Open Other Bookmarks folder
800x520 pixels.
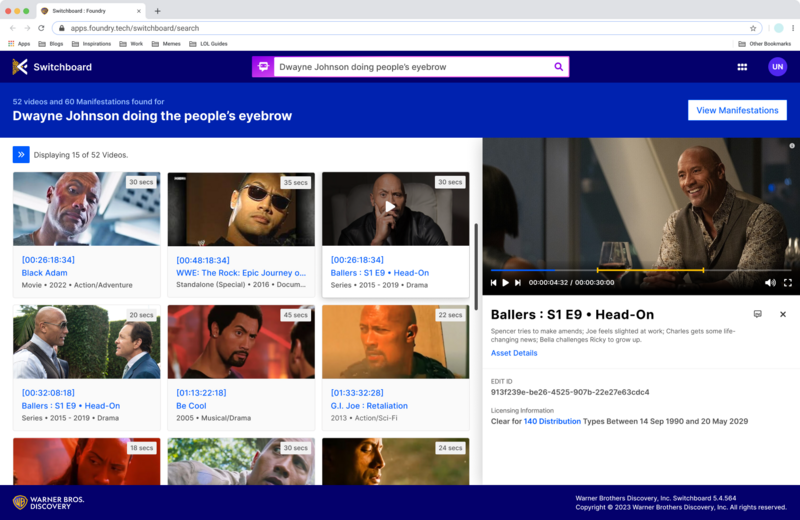764,44
